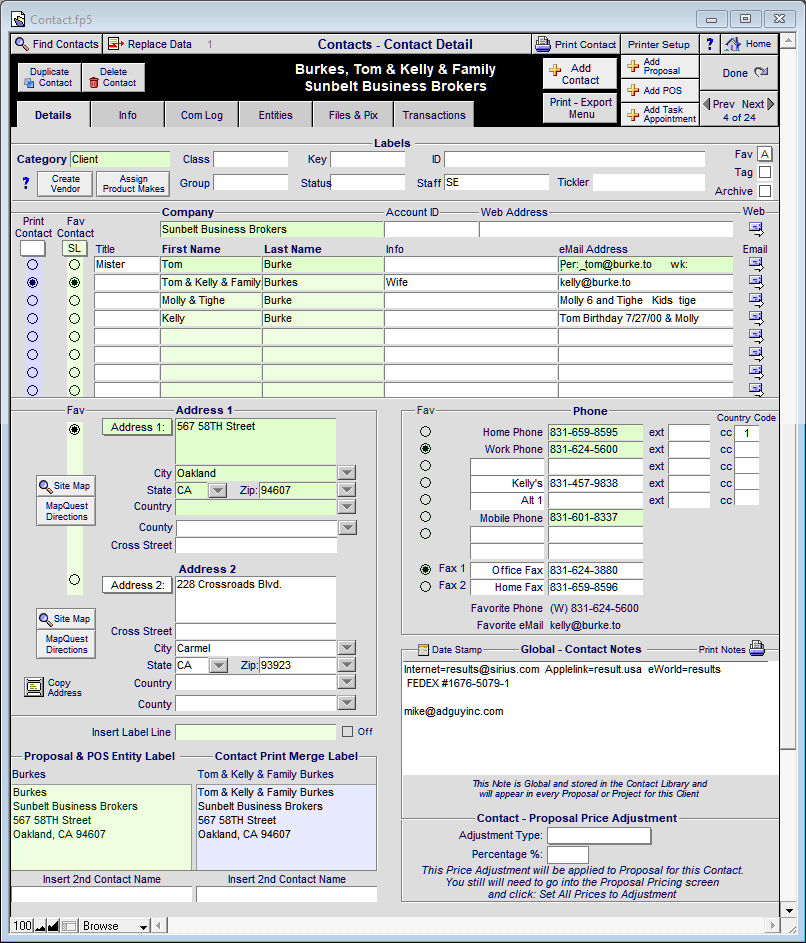The image size is (806, 943).
Task: Click email icon for kelly@burke.to row
Action: pos(756,281)
